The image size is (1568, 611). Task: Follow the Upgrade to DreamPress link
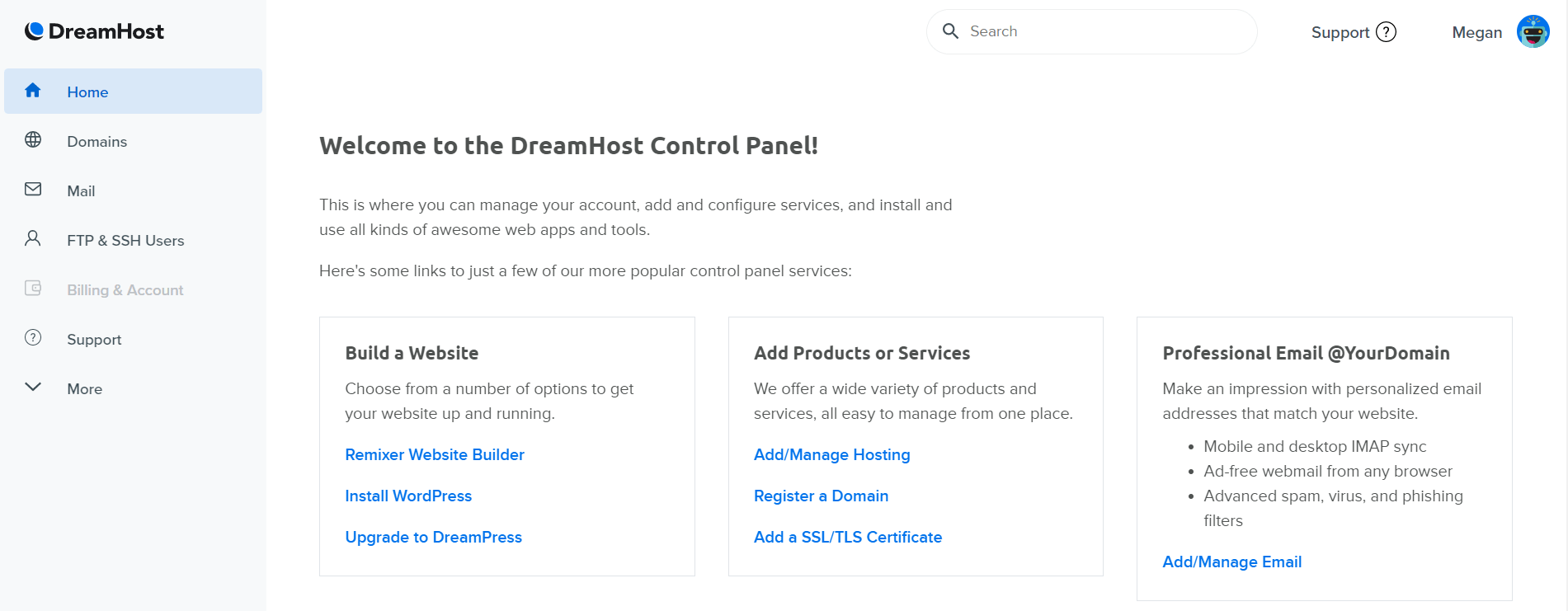pyautogui.click(x=433, y=538)
